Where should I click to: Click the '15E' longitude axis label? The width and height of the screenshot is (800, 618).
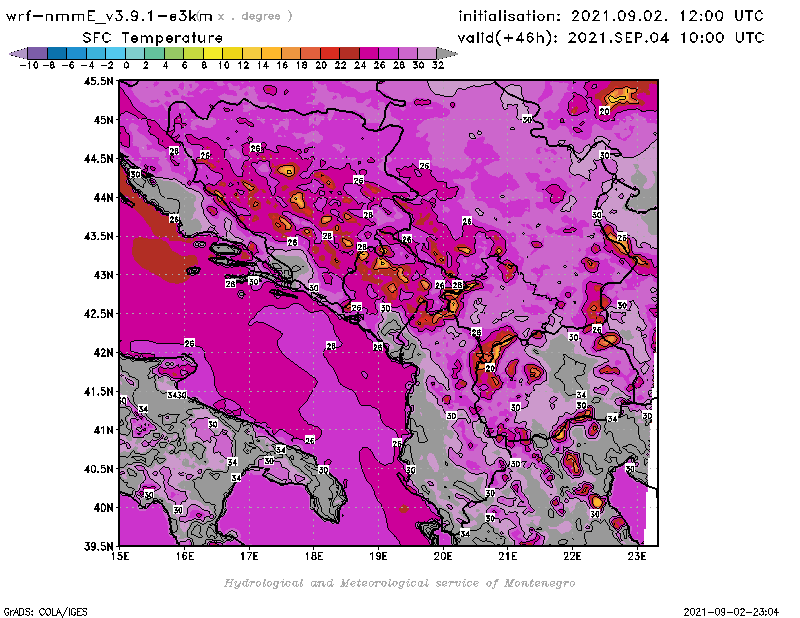[x=119, y=556]
